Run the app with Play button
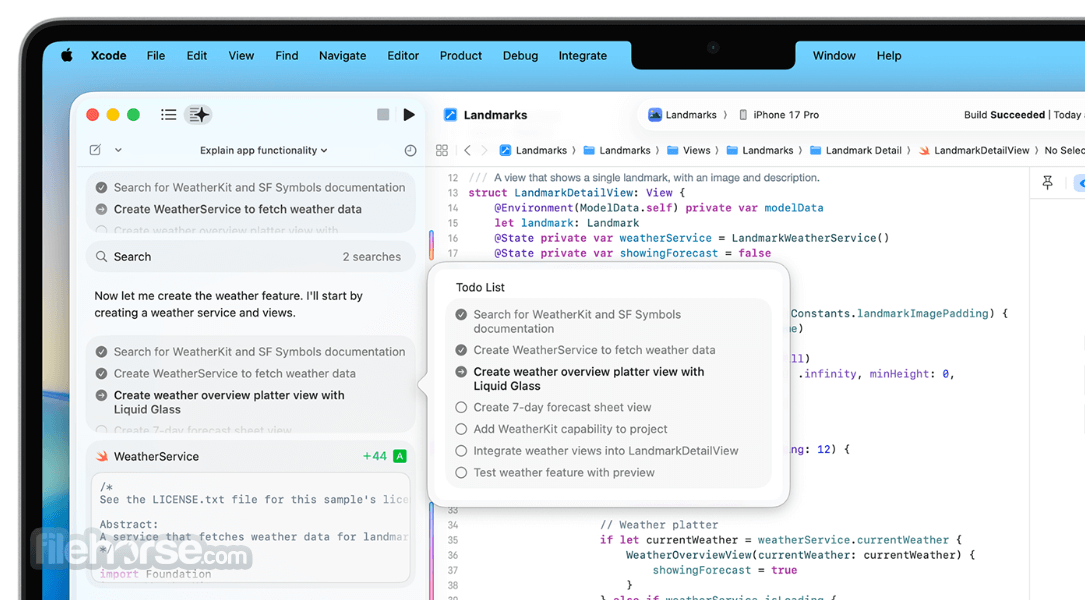This screenshot has width=1085, height=600. tap(409, 114)
